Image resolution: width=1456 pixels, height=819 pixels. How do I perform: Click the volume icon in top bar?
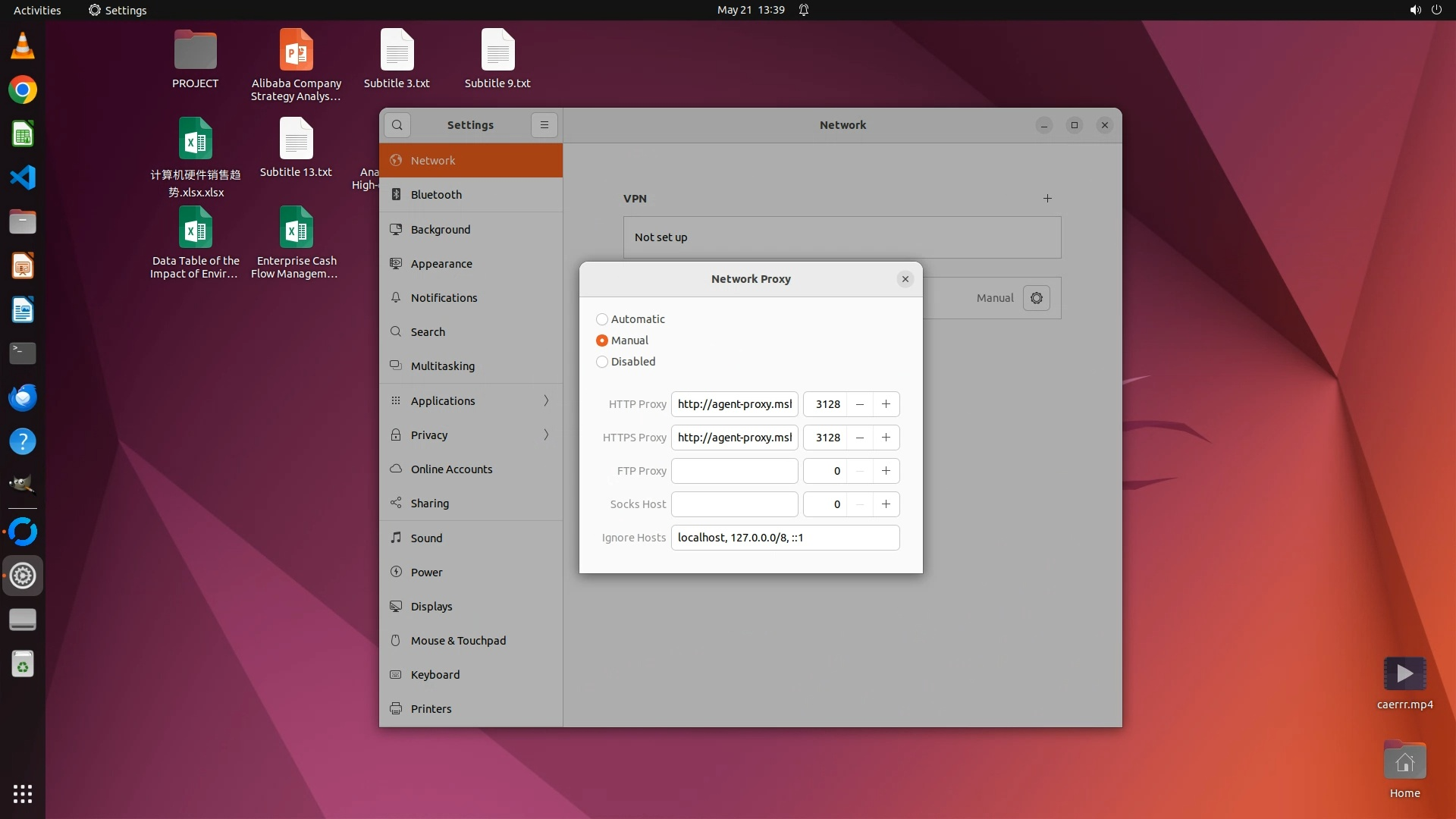(1415, 10)
